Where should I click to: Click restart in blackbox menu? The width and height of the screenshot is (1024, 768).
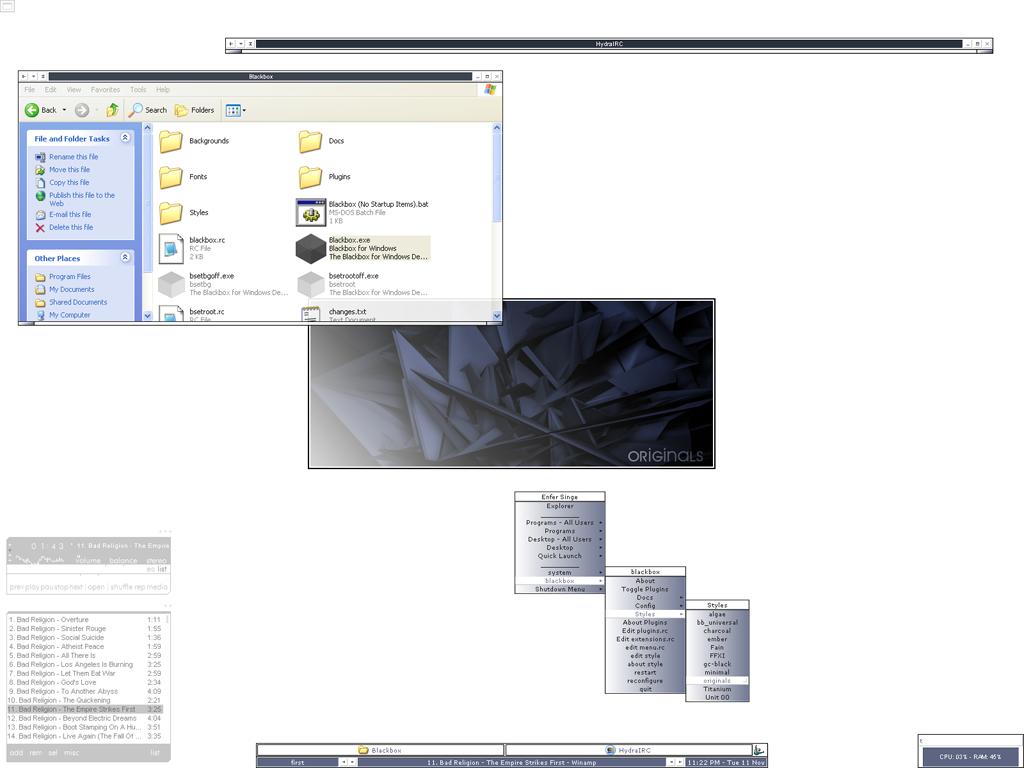coord(645,673)
